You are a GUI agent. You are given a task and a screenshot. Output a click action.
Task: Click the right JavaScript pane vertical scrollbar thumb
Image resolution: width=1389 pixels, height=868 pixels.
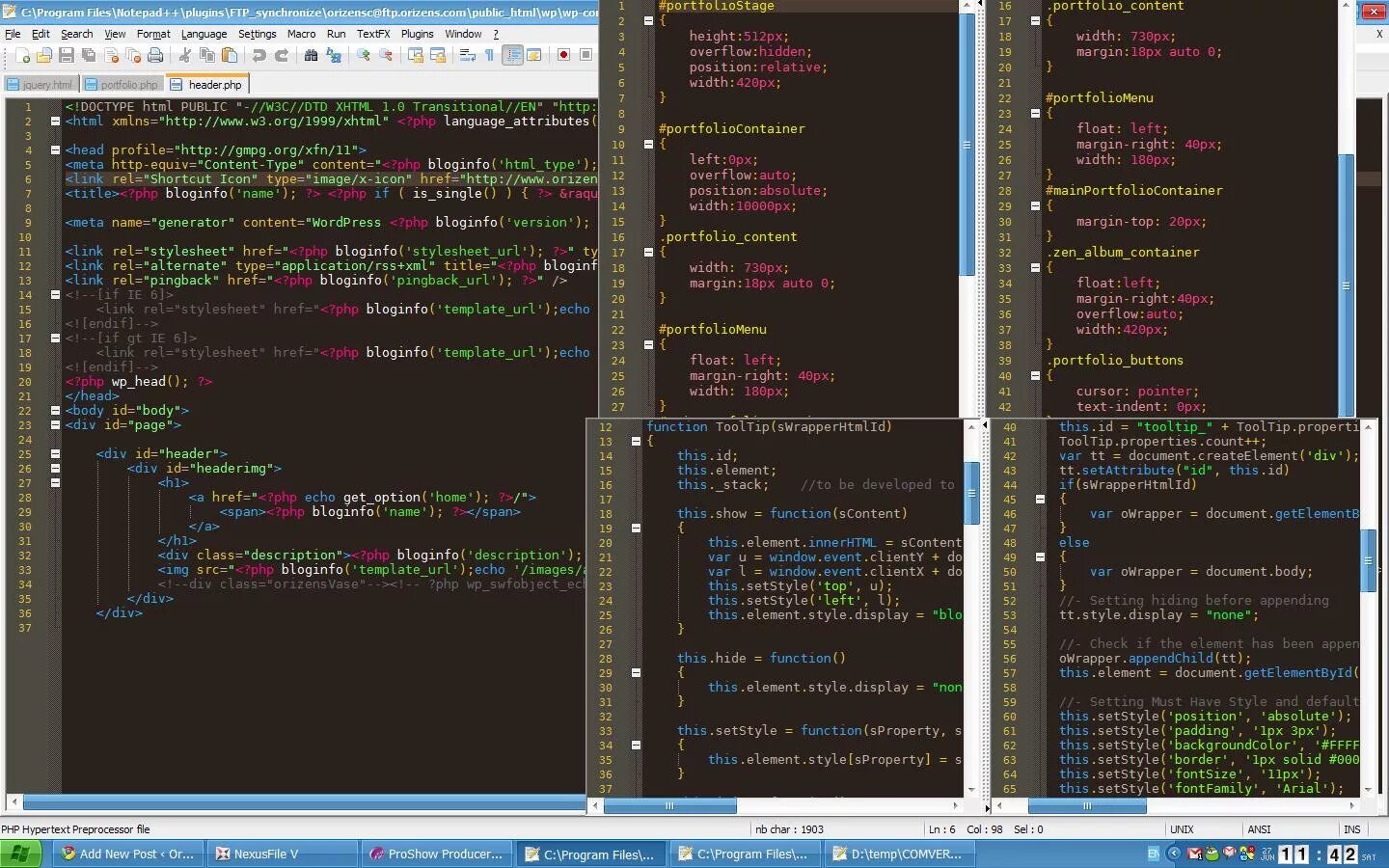point(1368,559)
